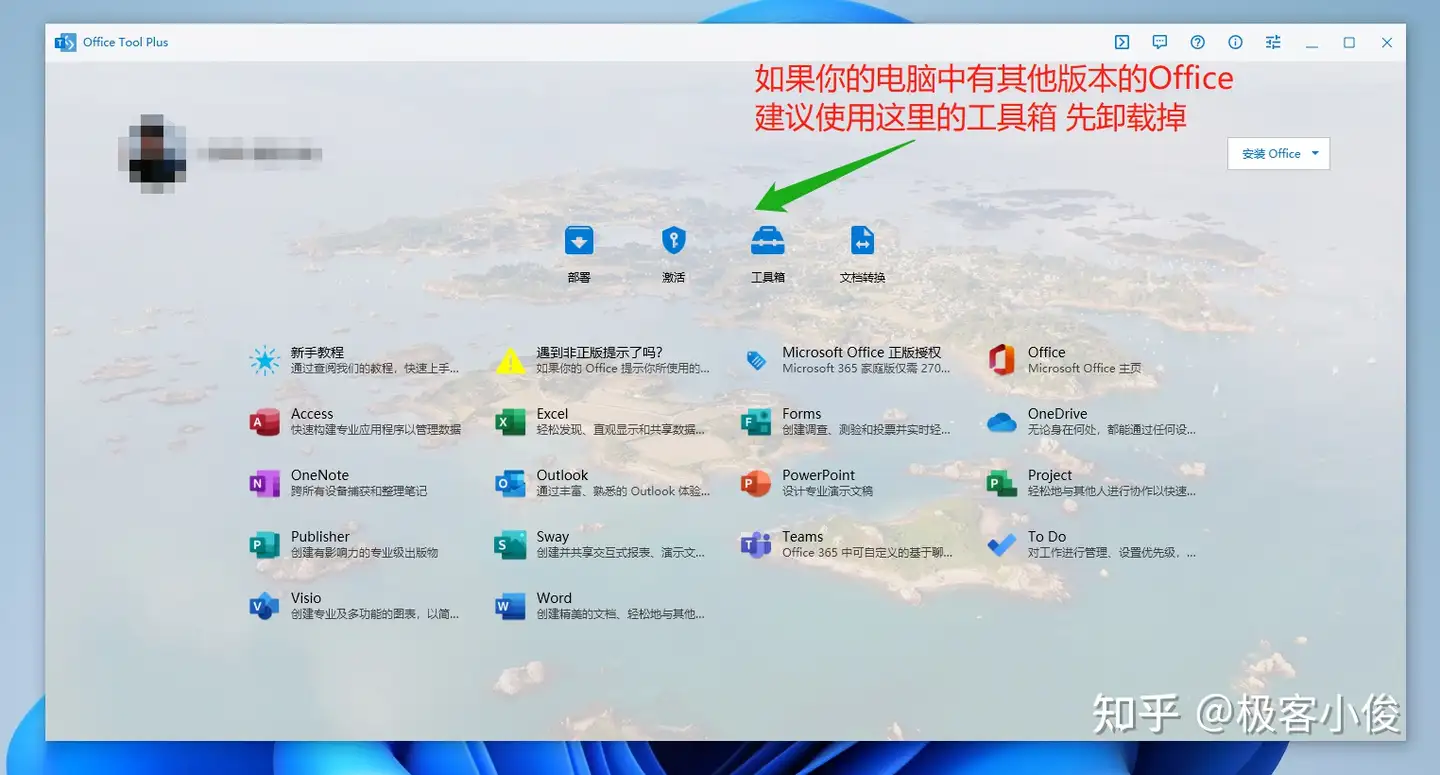Open the settings sliders icon in title bar

tap(1273, 42)
